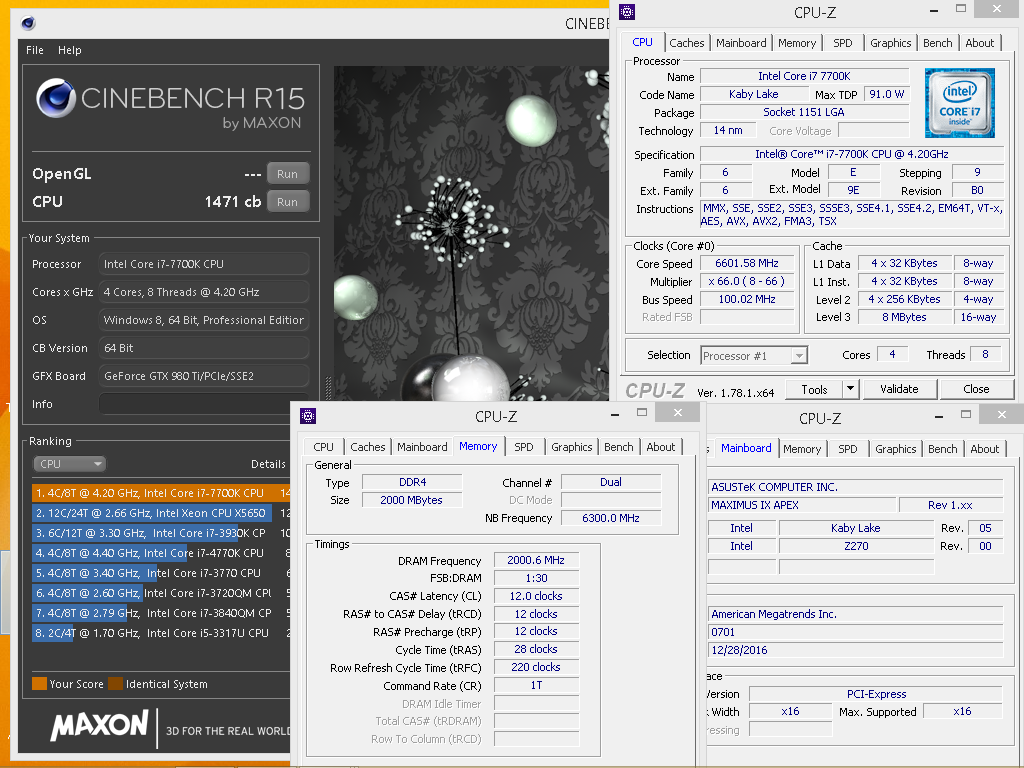The height and width of the screenshot is (768, 1024).
Task: Click the brown Identical System legend swatch
Action: pyautogui.click(x=116, y=684)
